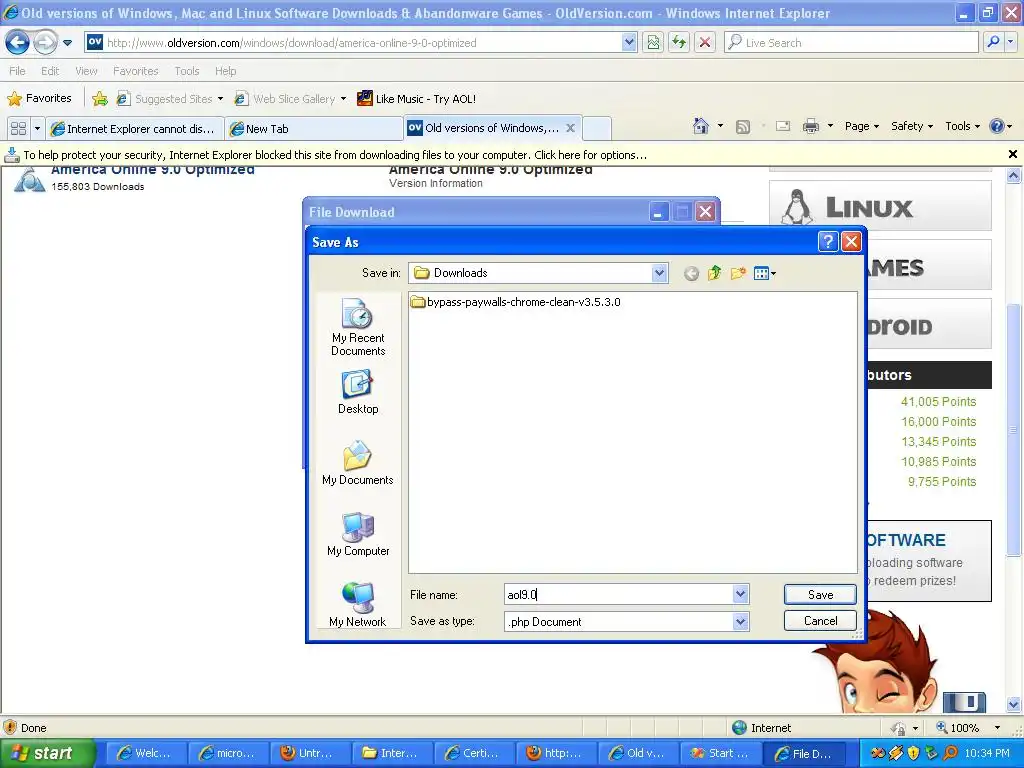Click the Print icon
Image resolution: width=1024 pixels, height=768 pixels.
click(x=810, y=126)
